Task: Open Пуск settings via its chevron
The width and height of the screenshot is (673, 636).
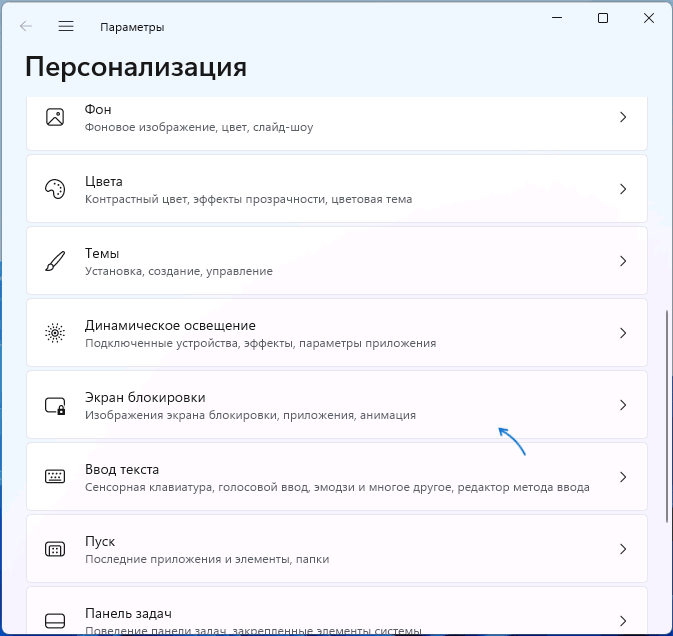Action: tap(623, 549)
